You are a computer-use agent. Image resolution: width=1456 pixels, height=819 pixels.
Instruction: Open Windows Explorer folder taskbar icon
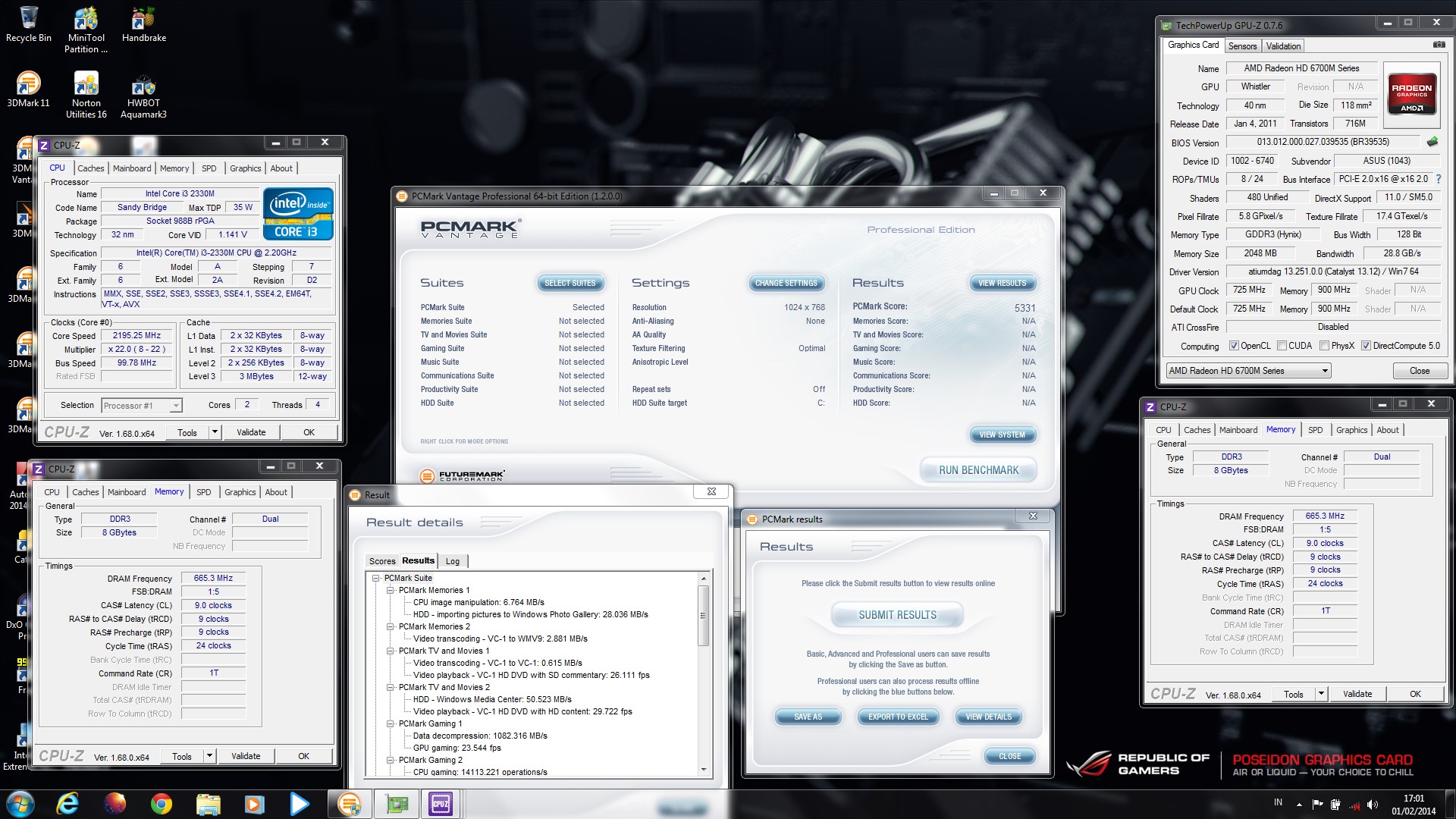pos(208,804)
